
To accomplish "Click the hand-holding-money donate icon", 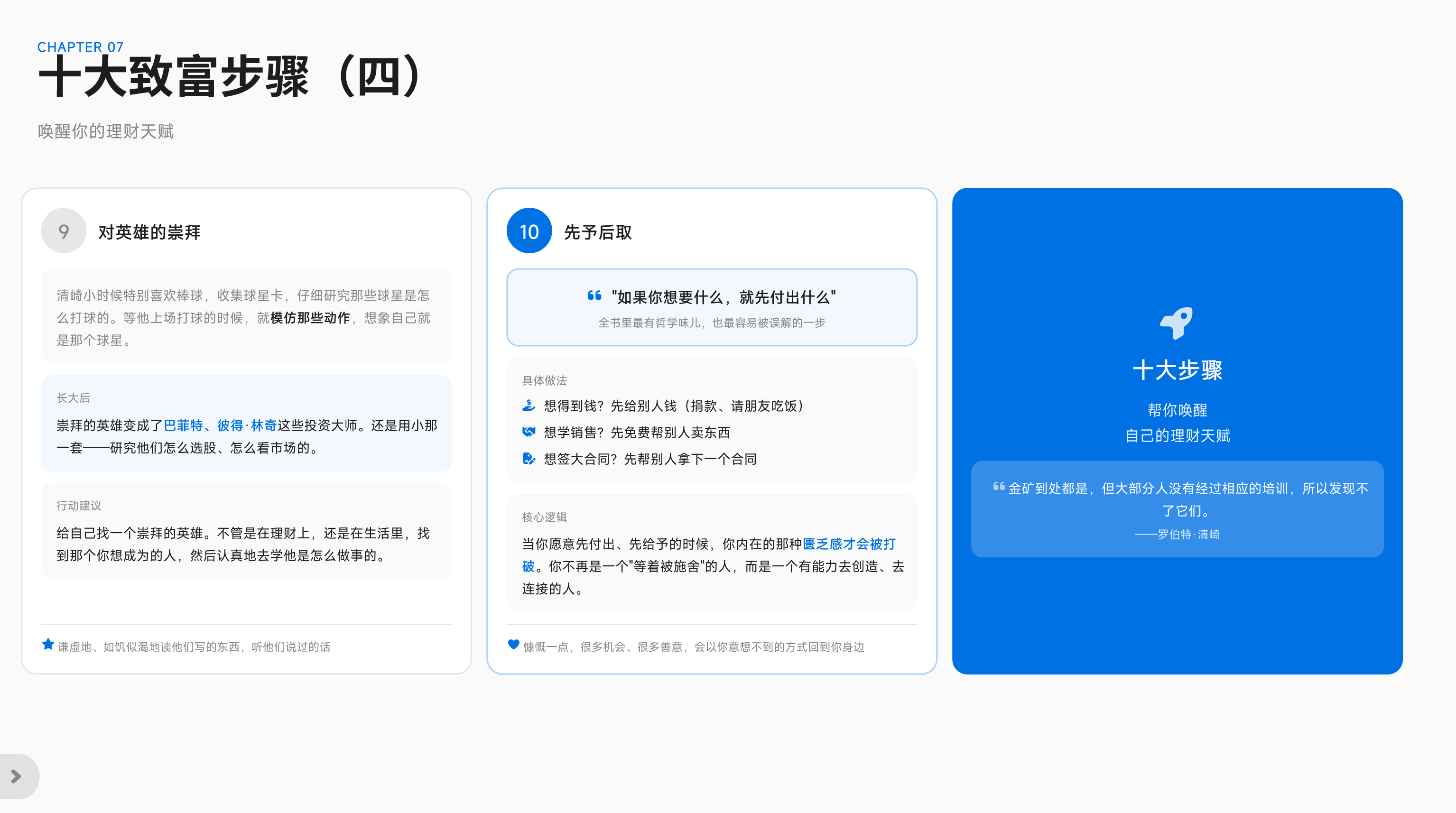I will pos(529,405).
